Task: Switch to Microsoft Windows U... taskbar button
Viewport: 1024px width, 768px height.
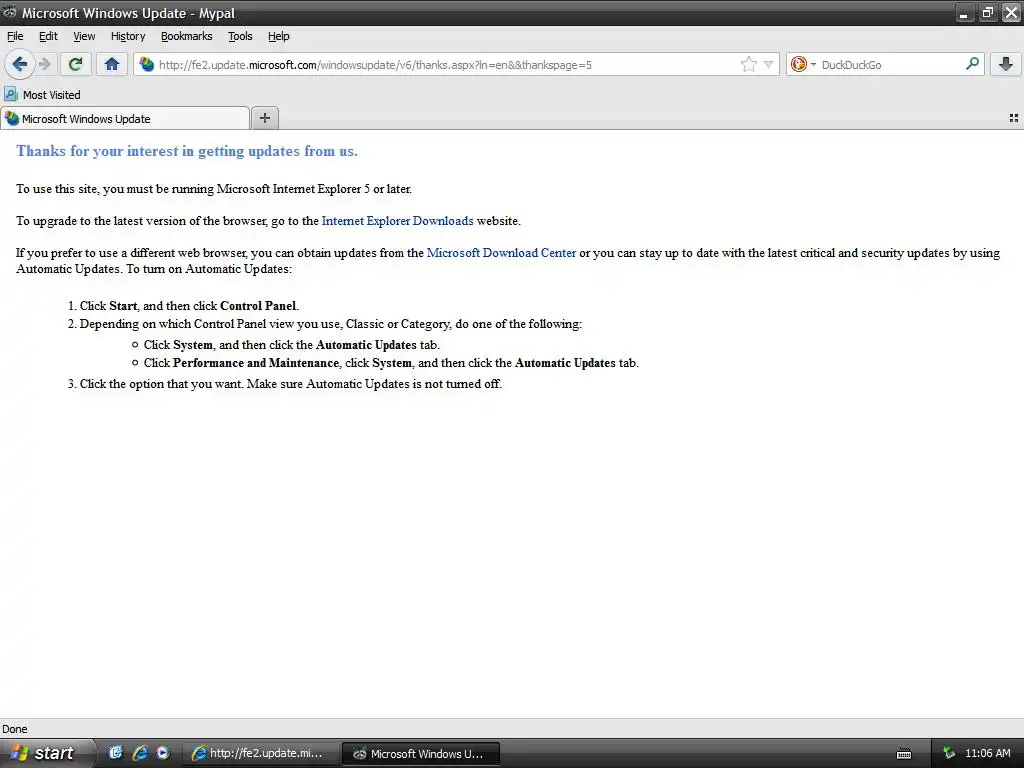Action: (x=421, y=754)
